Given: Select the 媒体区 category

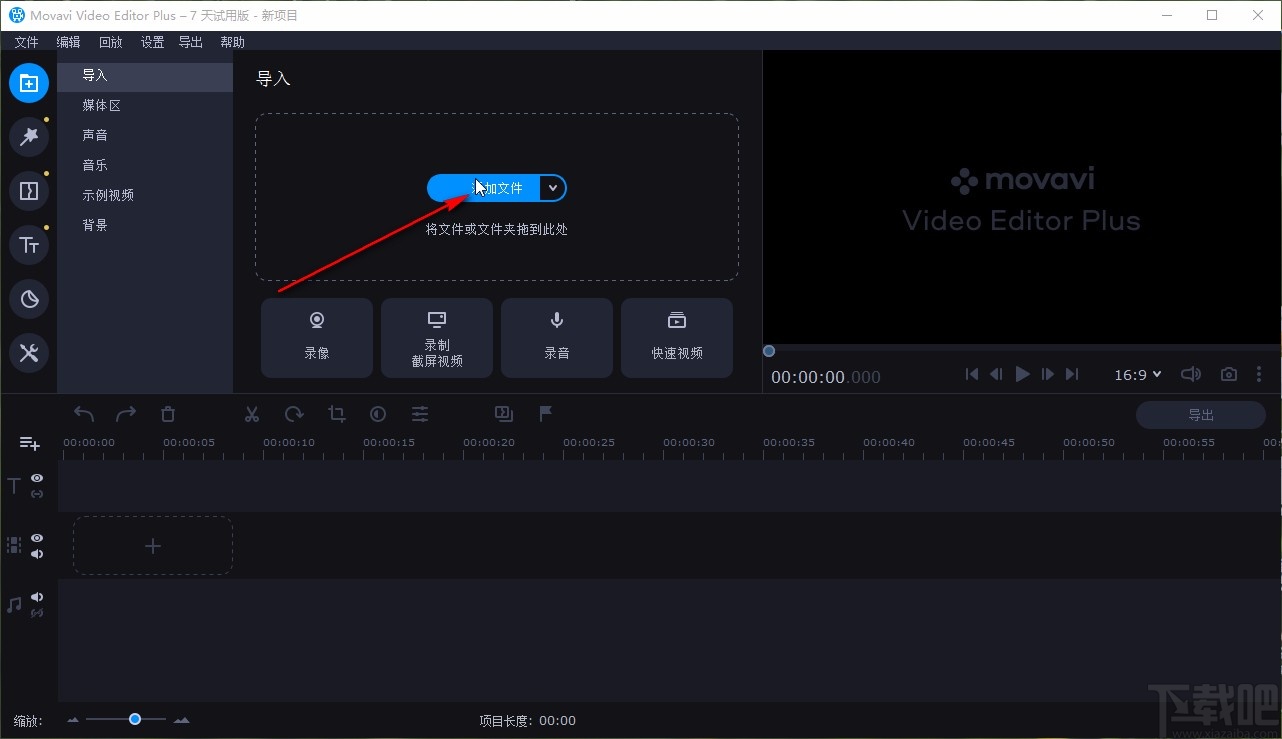Looking at the screenshot, I should pos(145,105).
